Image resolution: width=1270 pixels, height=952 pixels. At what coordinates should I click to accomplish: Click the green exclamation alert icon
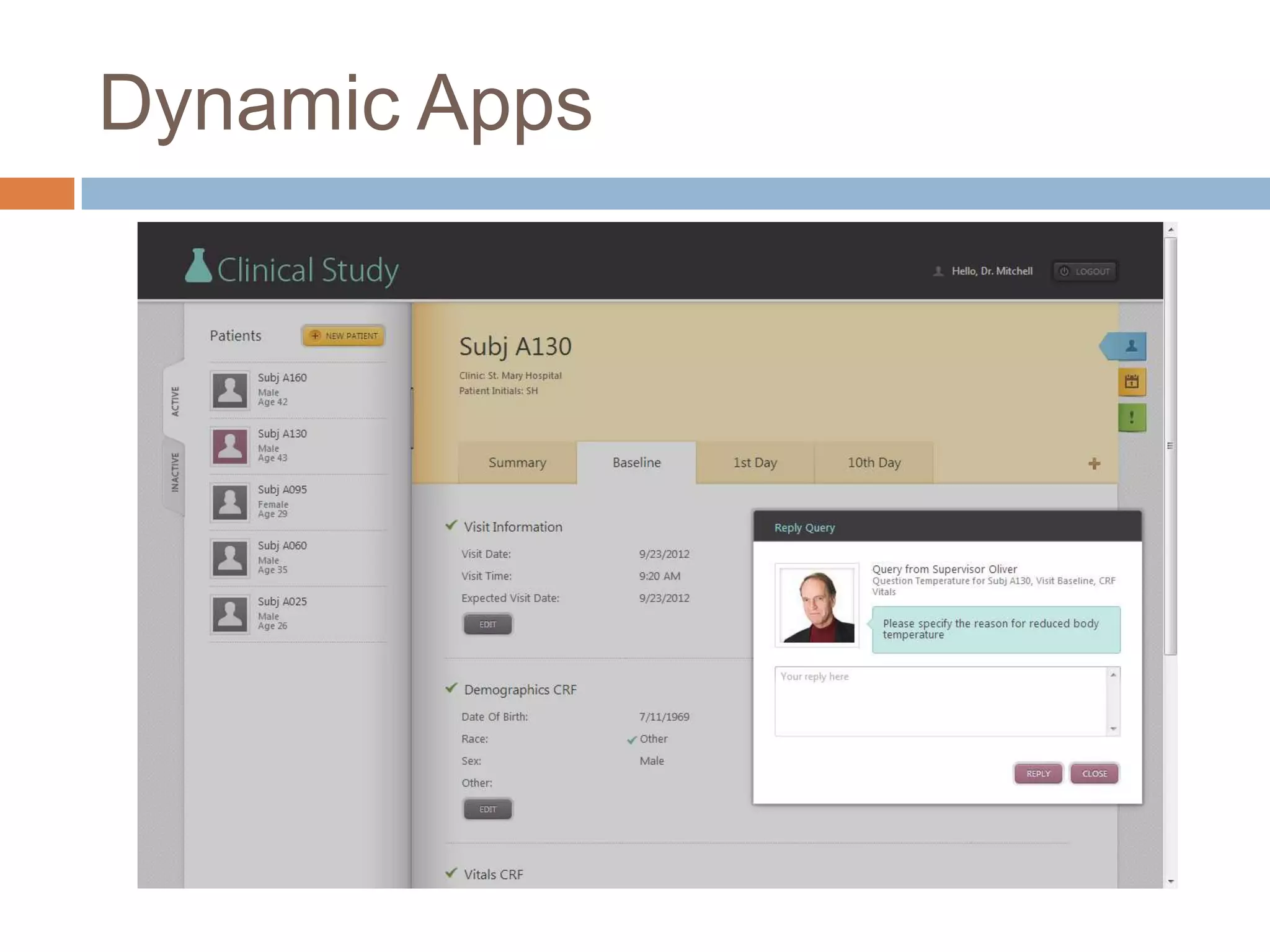point(1131,418)
